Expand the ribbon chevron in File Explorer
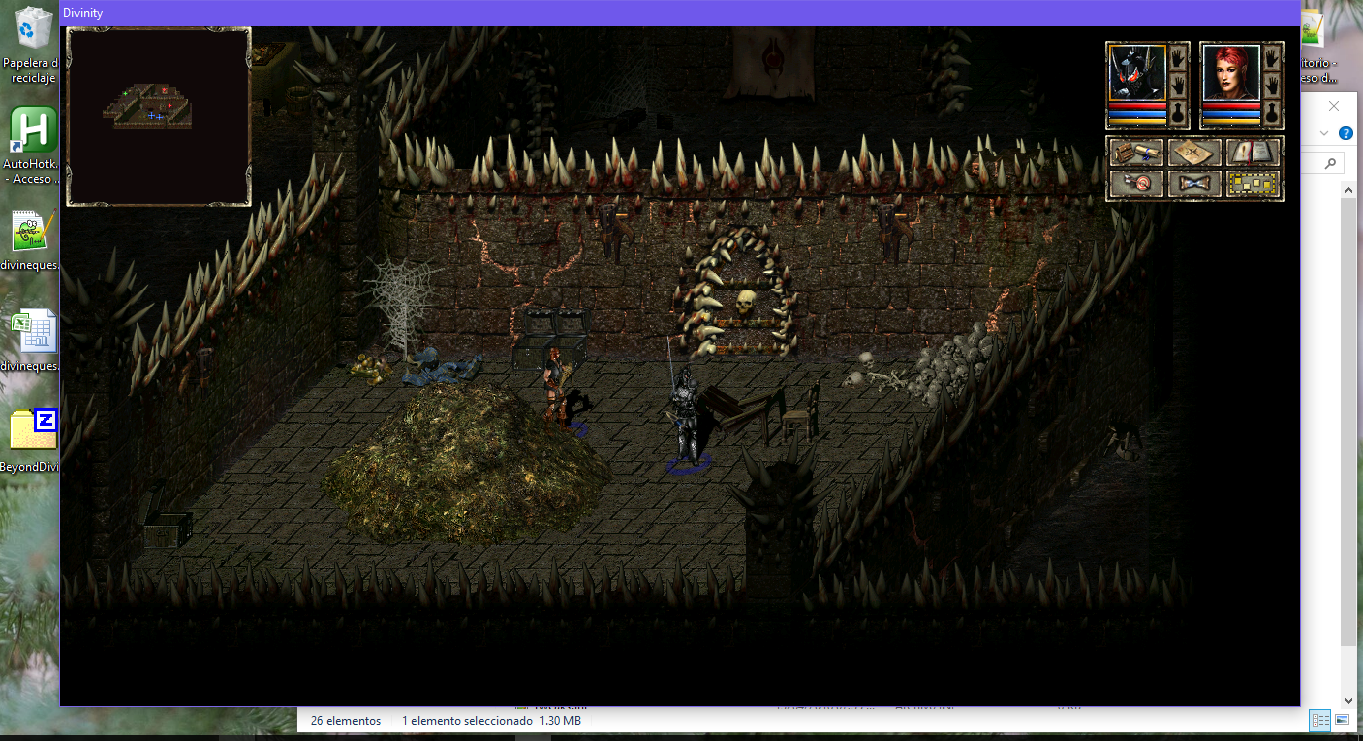This screenshot has height=741, width=1363. click(1324, 132)
